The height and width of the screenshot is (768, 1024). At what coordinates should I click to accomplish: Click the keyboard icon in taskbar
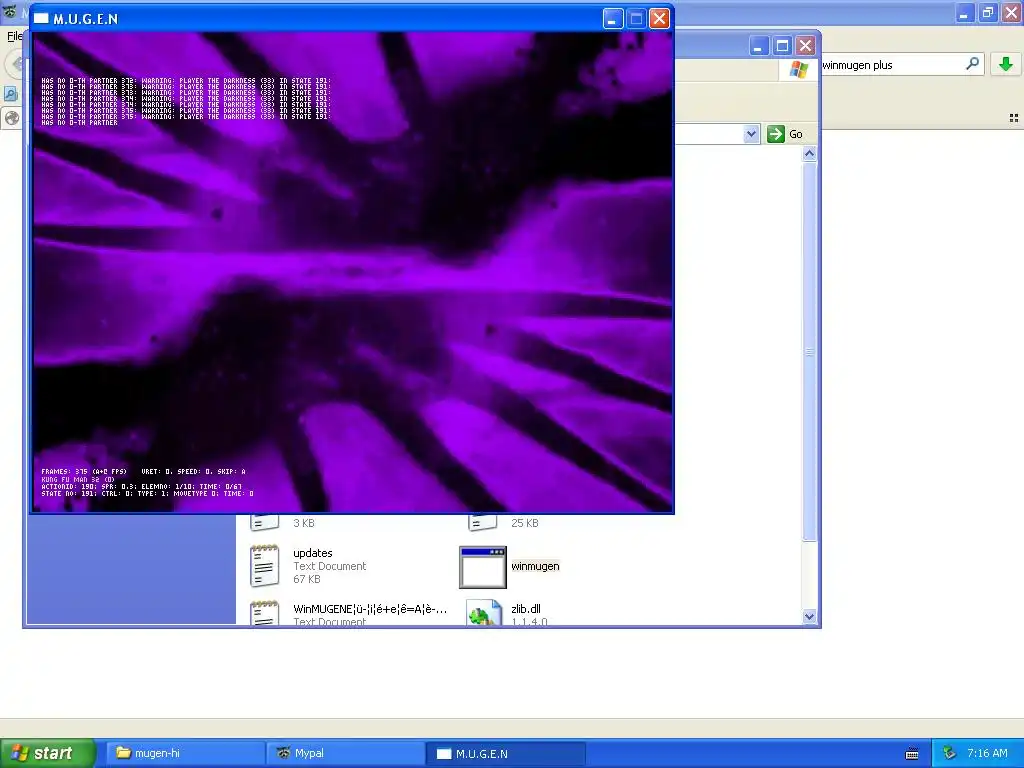[912, 754]
